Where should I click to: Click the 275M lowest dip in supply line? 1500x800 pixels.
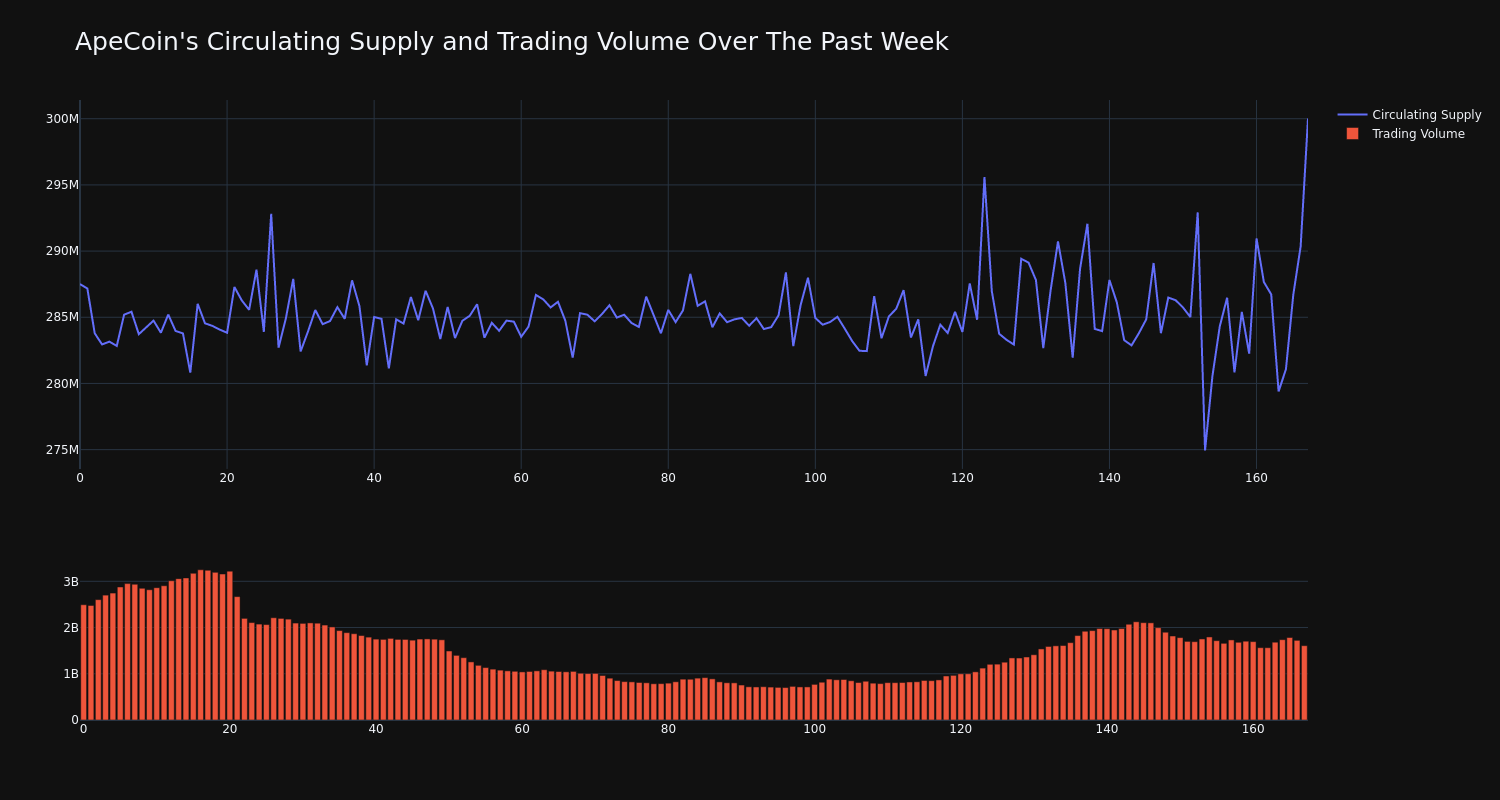(x=1205, y=449)
